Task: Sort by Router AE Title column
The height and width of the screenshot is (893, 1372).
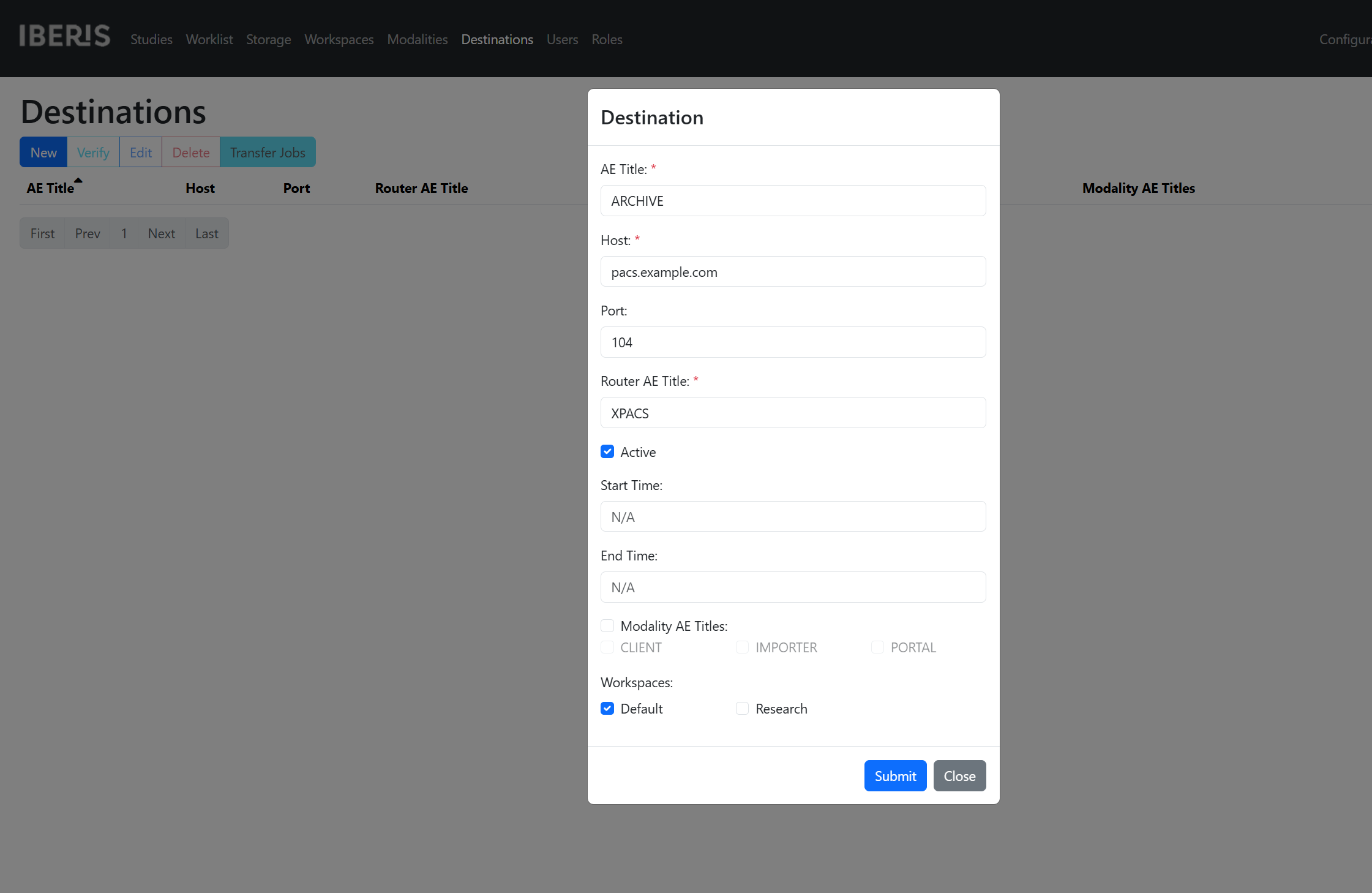Action: (x=421, y=188)
